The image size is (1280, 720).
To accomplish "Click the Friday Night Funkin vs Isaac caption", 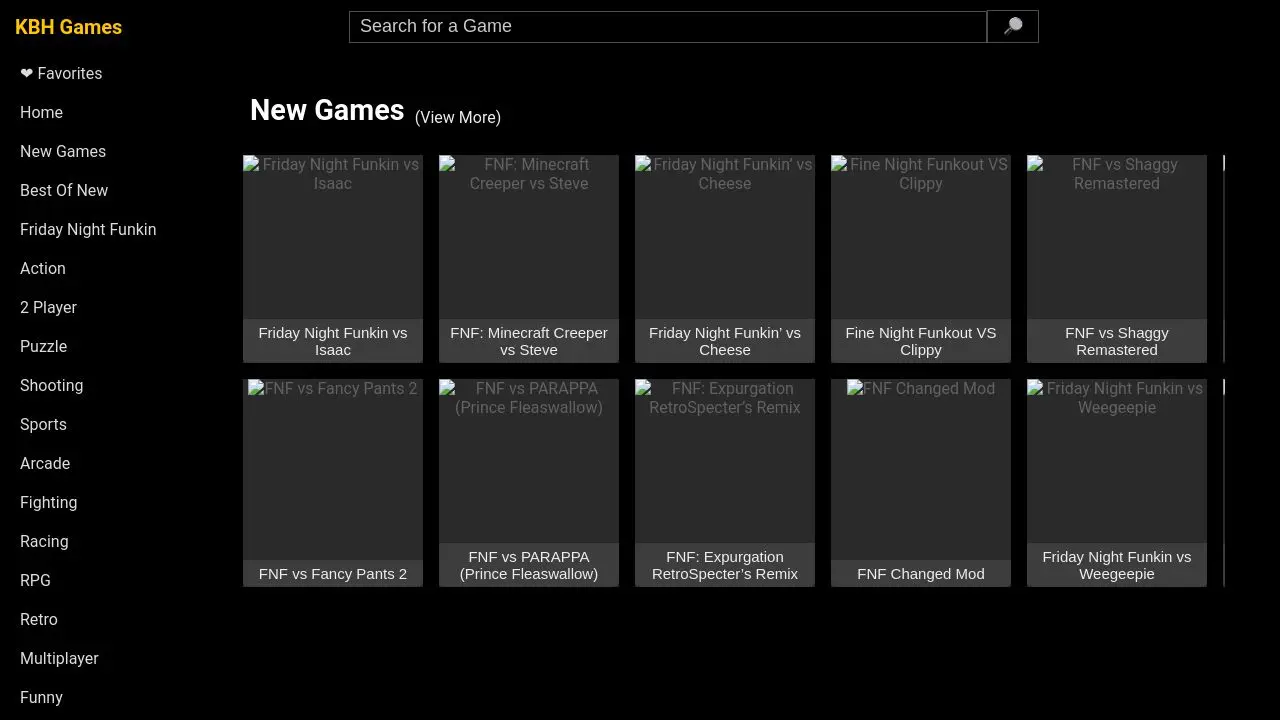I will coord(333,341).
